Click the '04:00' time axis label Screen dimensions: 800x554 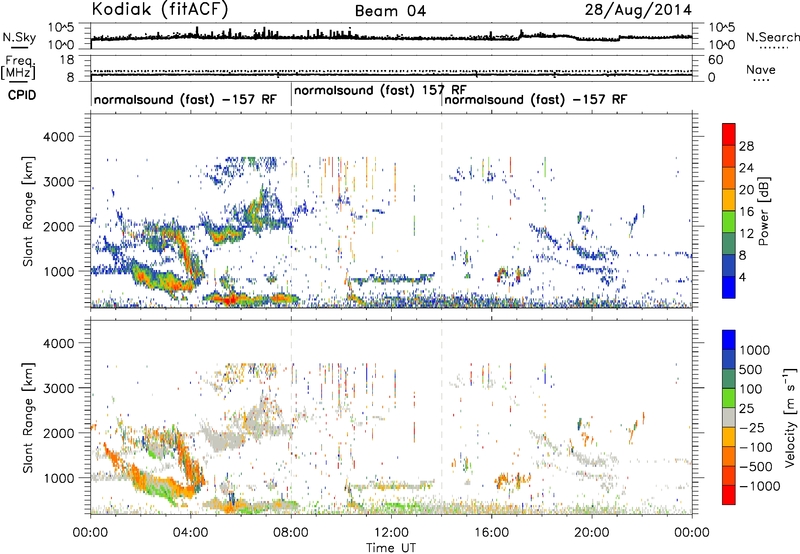point(190,533)
